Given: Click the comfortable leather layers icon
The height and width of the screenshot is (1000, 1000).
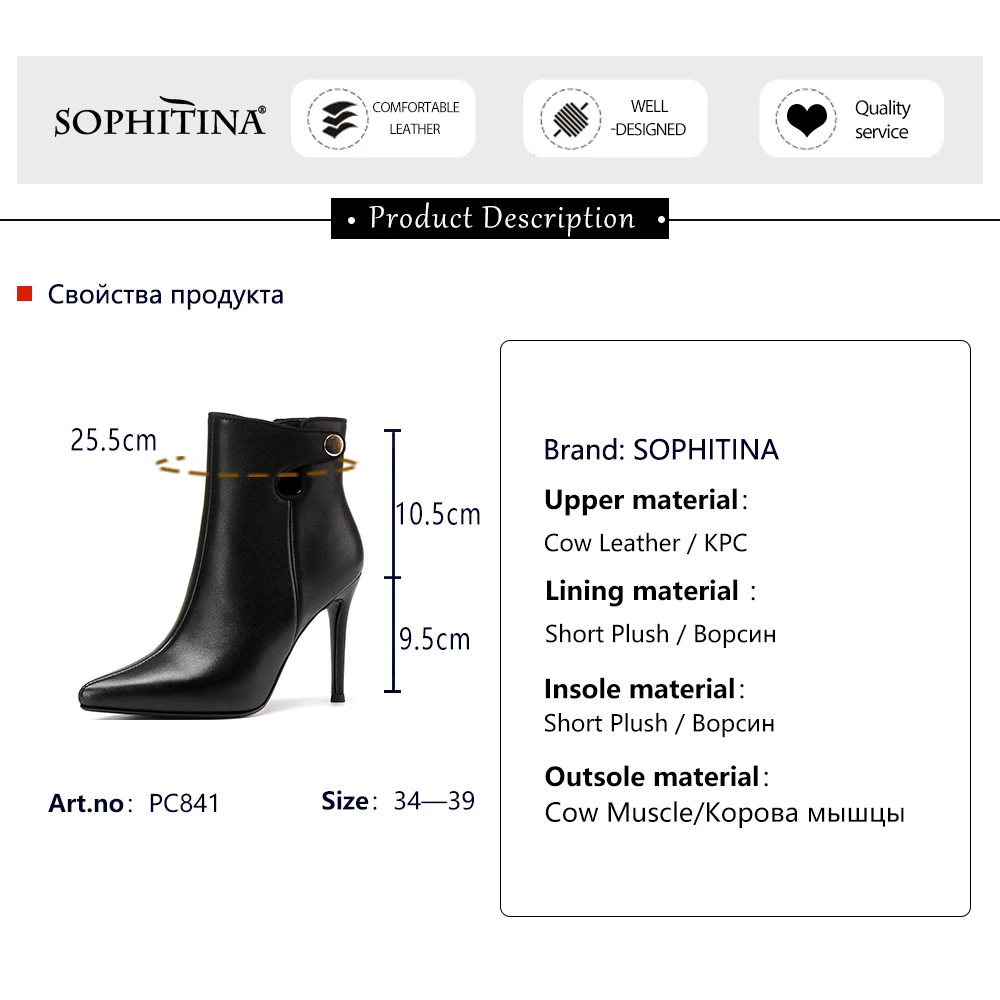Looking at the screenshot, I should coord(333,119).
